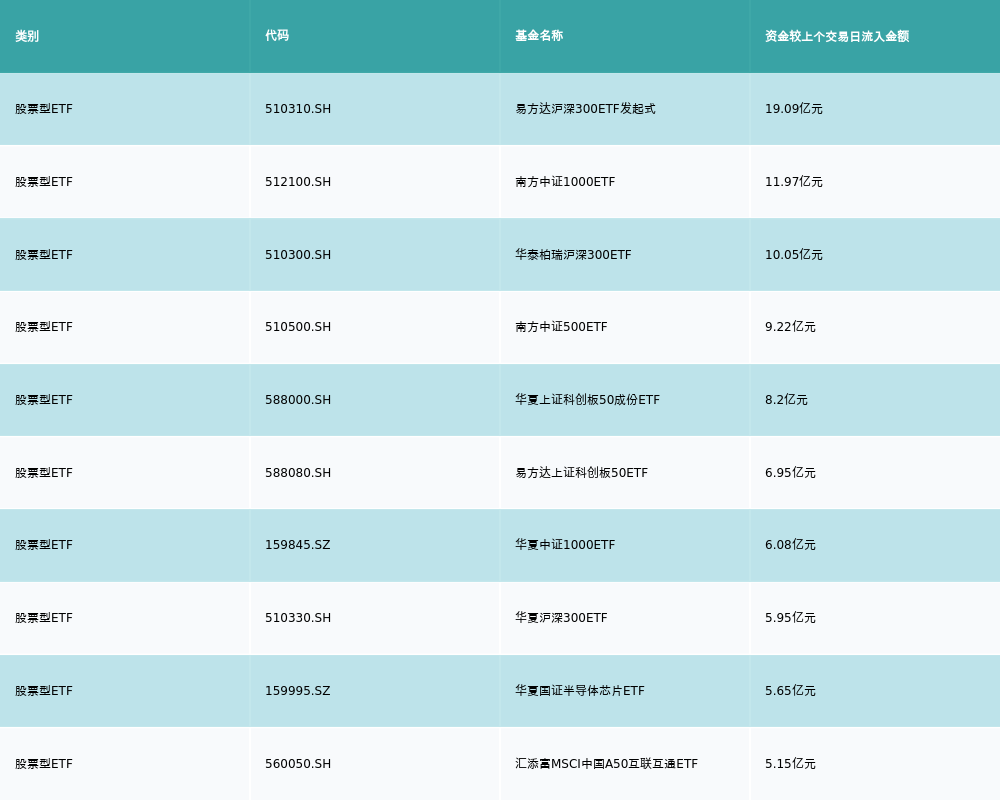Click the 5.95亿元 inflow value
Screen dimensions: 1000x800
(x=790, y=618)
